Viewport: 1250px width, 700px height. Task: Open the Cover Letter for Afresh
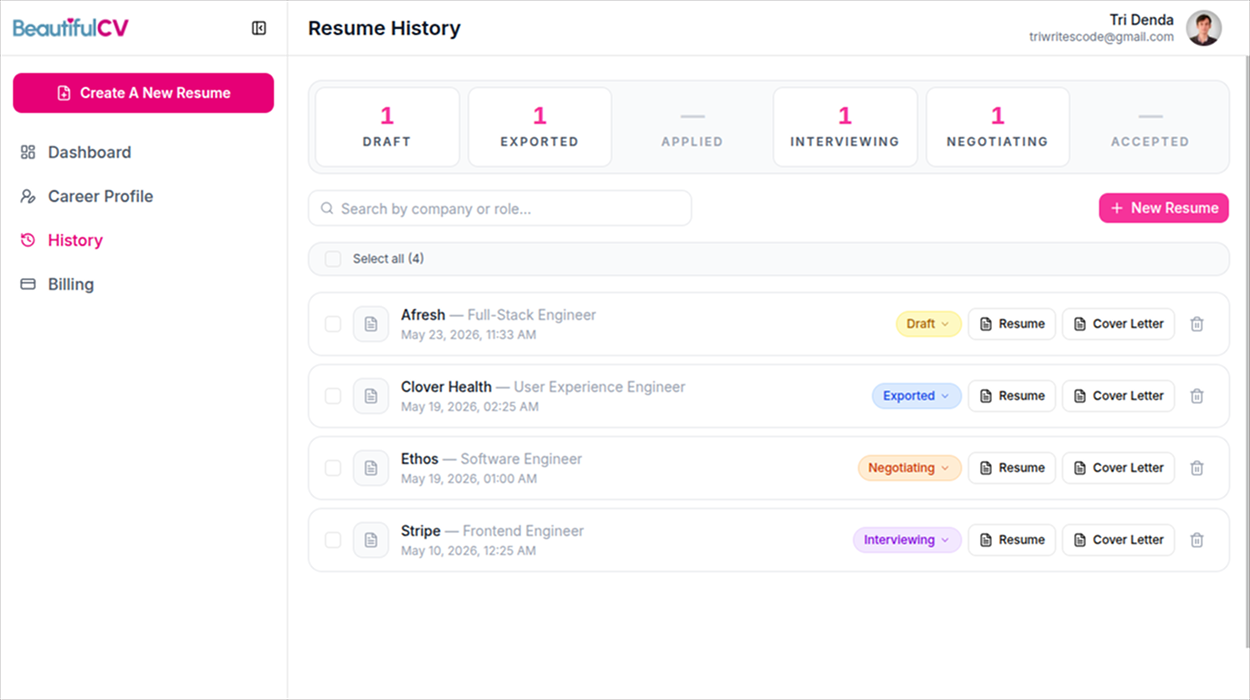[1118, 324]
